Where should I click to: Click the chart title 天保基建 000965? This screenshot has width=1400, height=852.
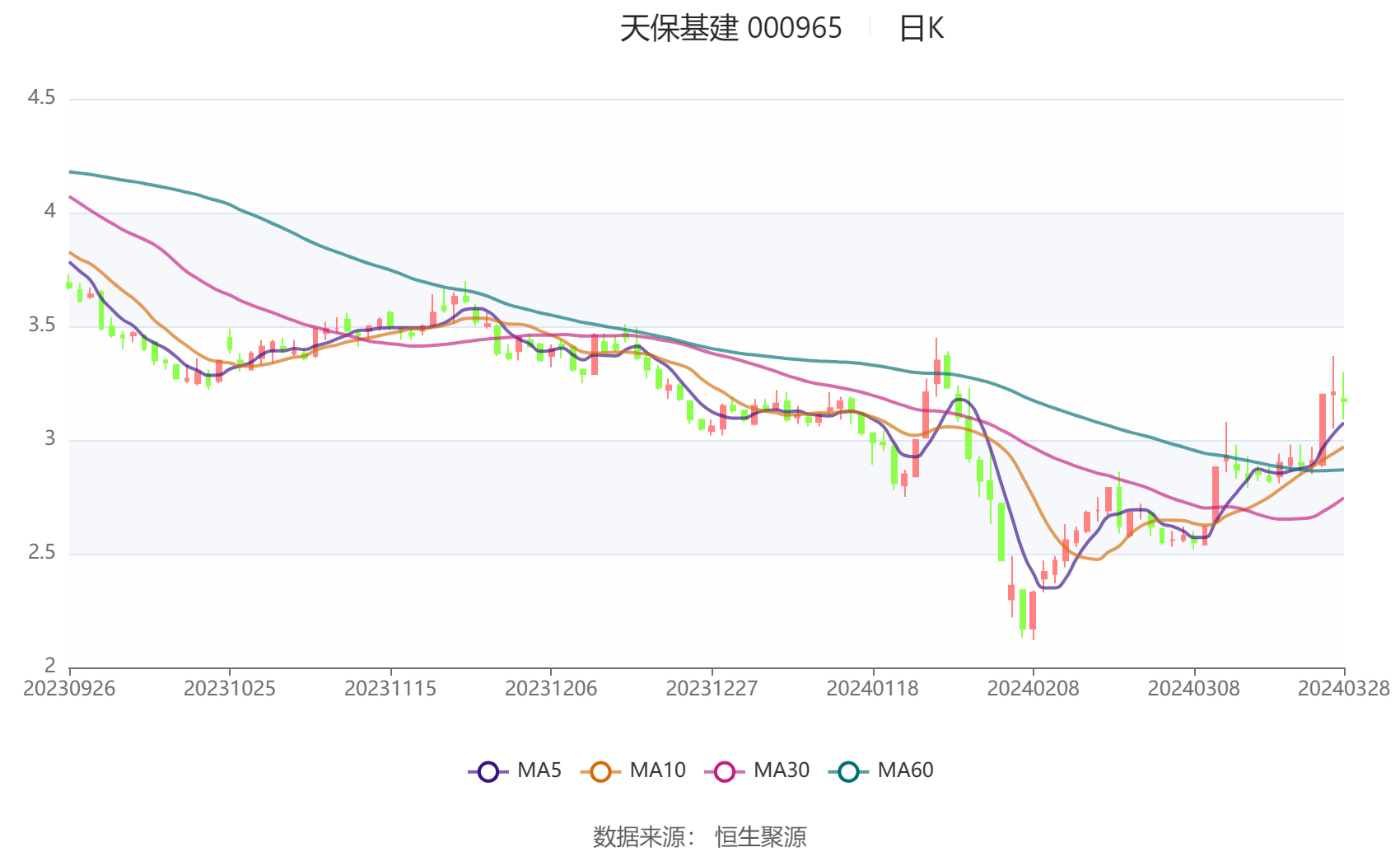pyautogui.click(x=730, y=29)
